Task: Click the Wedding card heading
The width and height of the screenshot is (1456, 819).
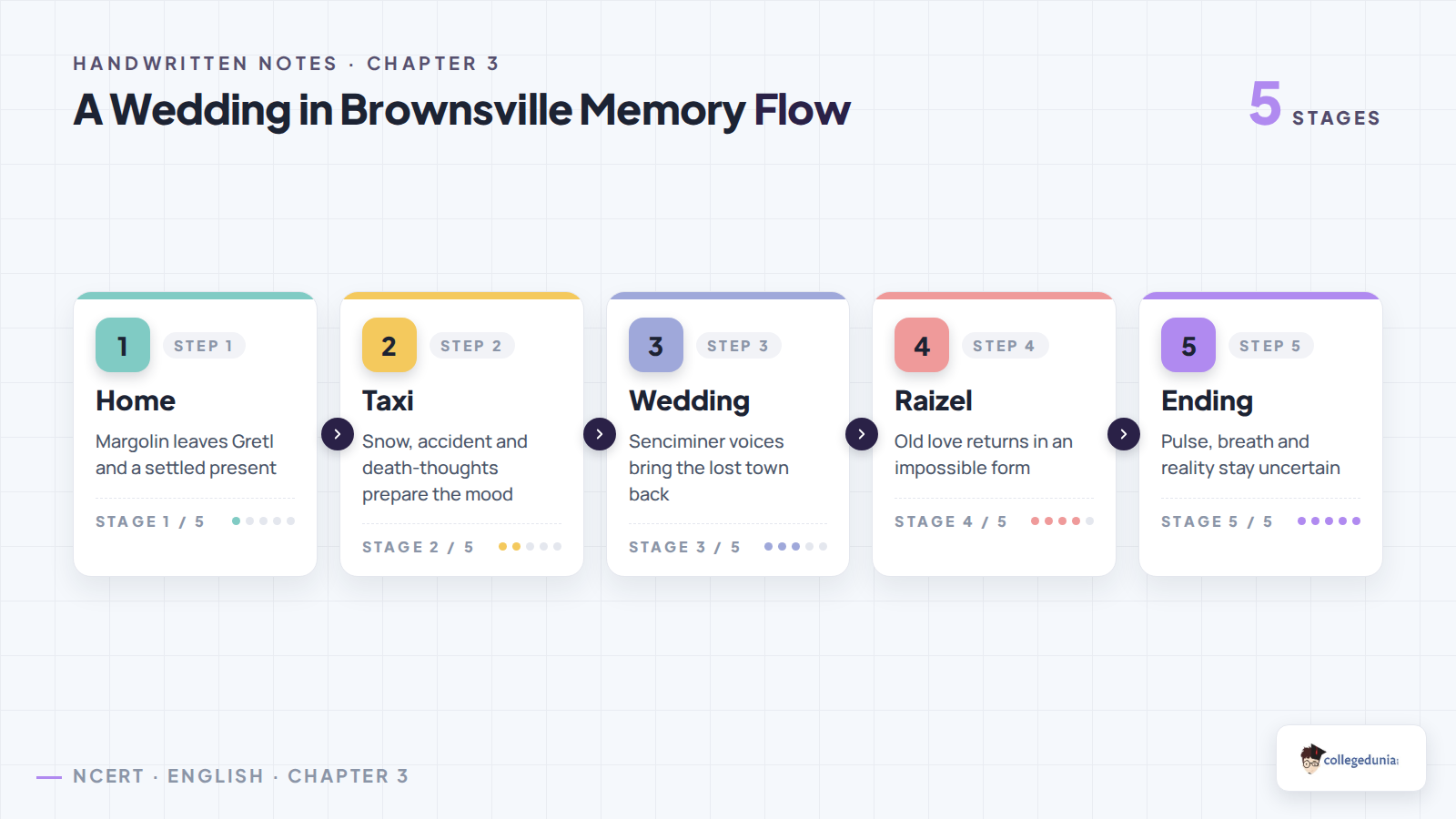Action: [x=689, y=400]
